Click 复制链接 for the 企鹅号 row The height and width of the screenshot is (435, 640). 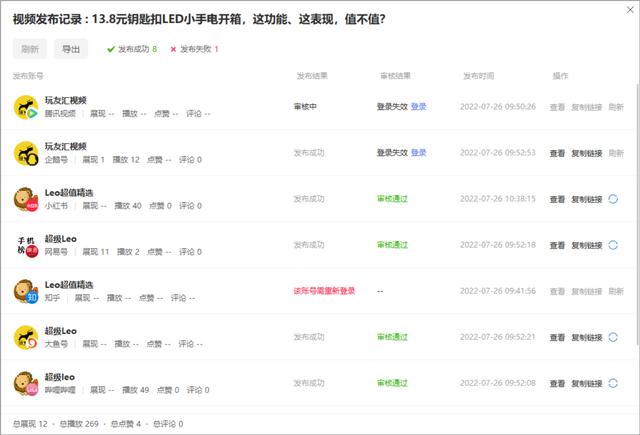click(x=587, y=153)
